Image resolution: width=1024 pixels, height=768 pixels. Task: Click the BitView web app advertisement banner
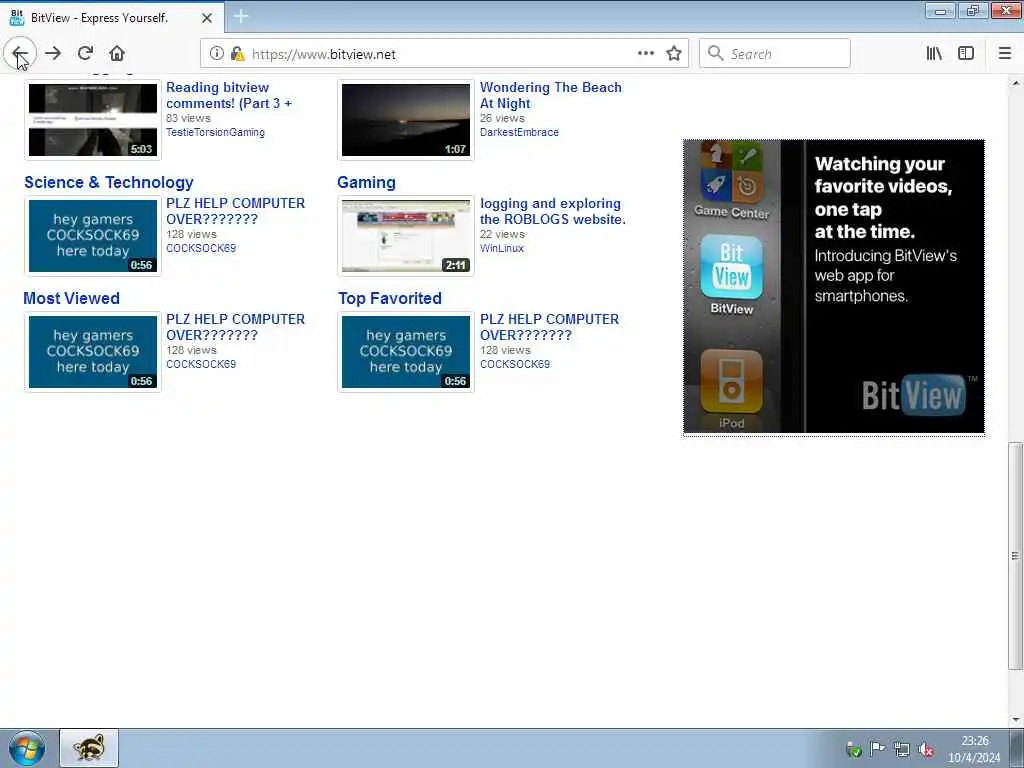834,286
